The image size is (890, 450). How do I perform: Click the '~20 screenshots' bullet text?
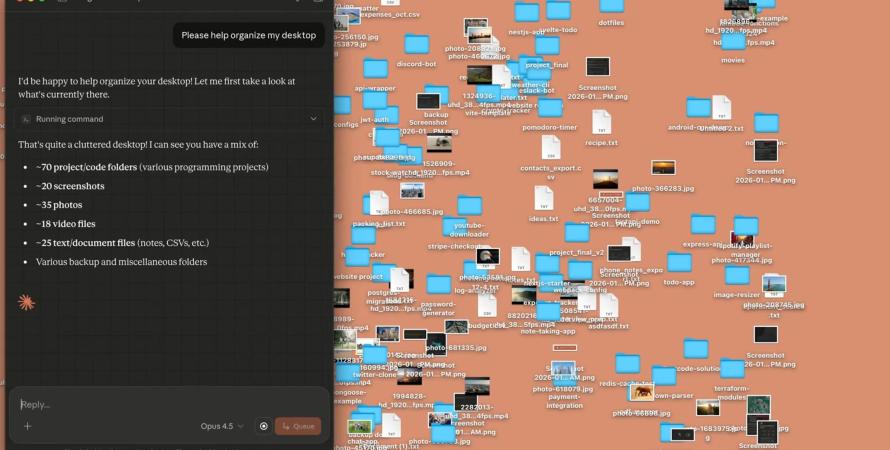(x=70, y=186)
